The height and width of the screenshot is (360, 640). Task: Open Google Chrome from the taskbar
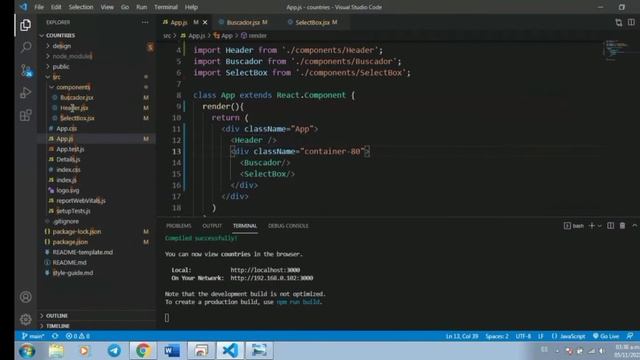point(143,350)
